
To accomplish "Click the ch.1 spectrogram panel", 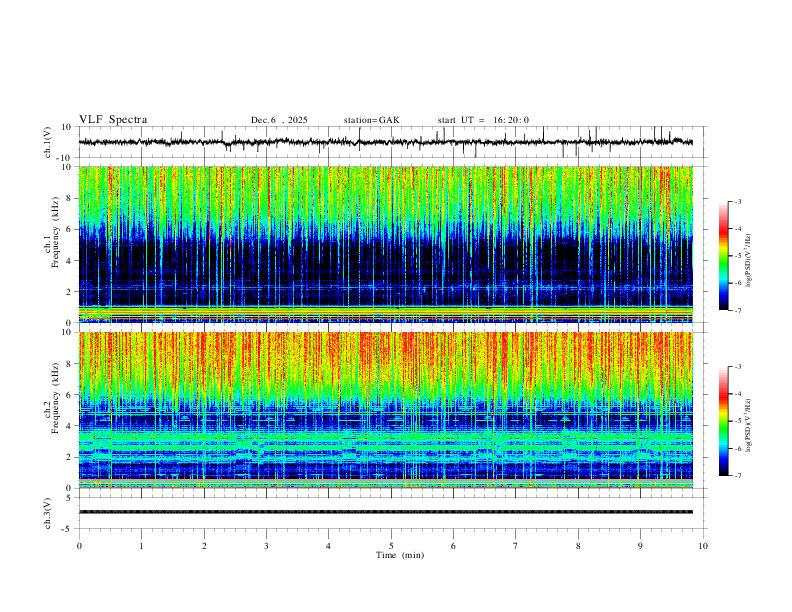I will (386, 244).
